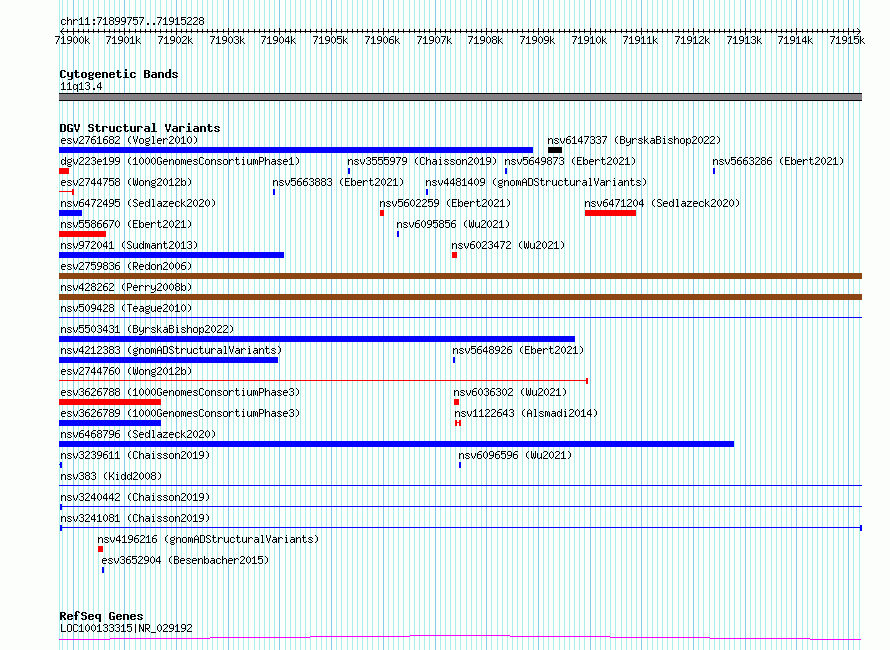Viewport: 890px width, 650px height.
Task: Click the RefSeq Genes track title
Action: [x=101, y=616]
